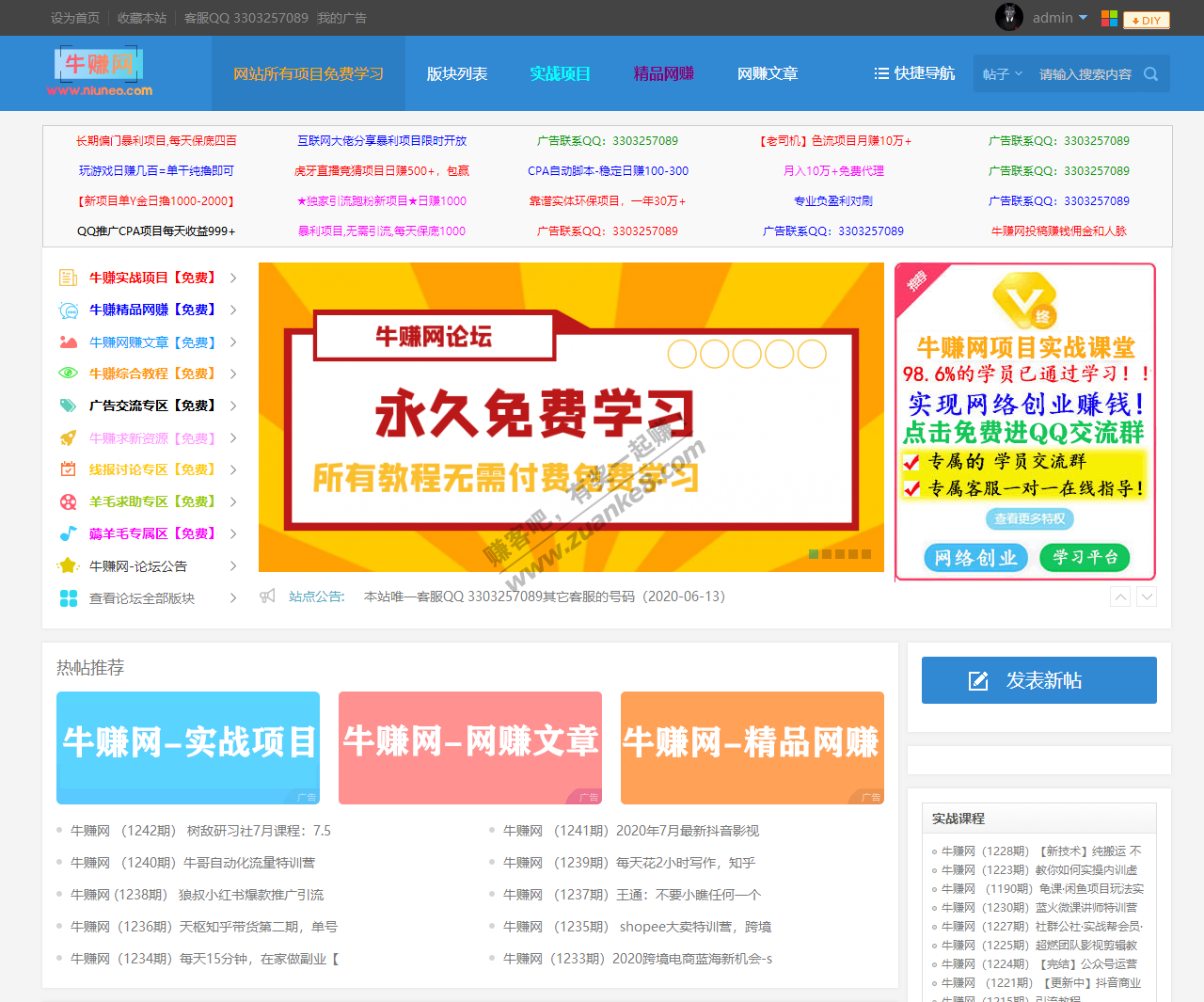Click the rocket icon beside 牛赚求新资源
This screenshot has width=1204, height=1002.
[68, 438]
